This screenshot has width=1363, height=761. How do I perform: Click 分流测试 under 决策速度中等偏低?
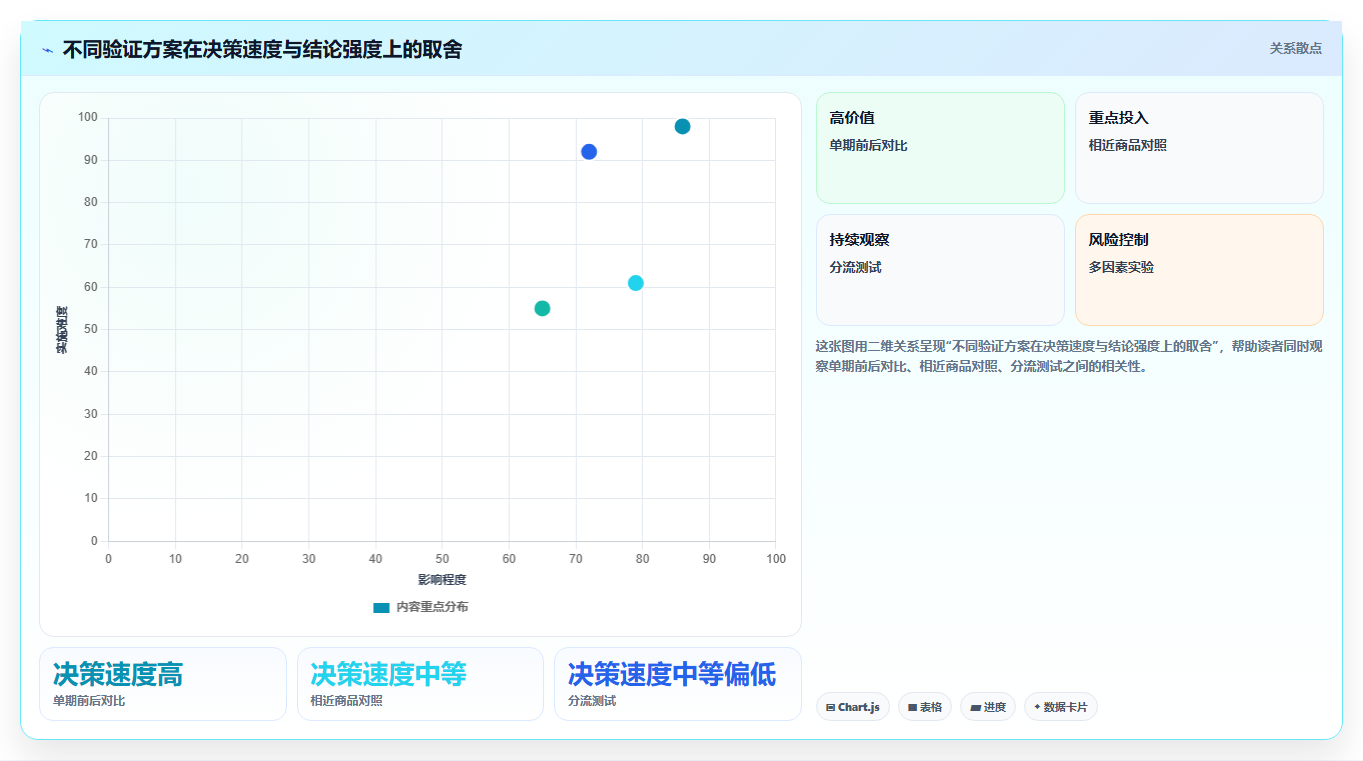tap(592, 701)
